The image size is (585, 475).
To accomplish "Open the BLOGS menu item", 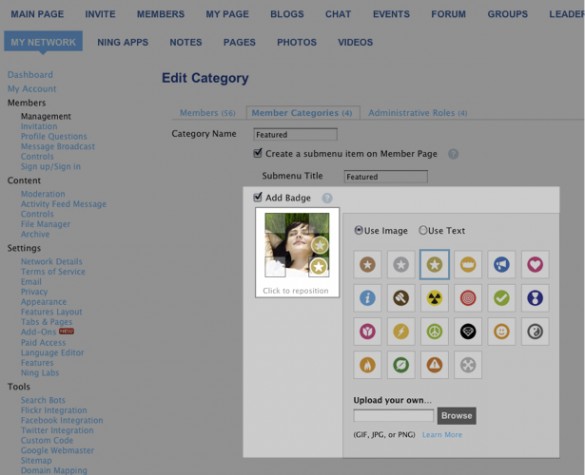I will (x=287, y=14).
